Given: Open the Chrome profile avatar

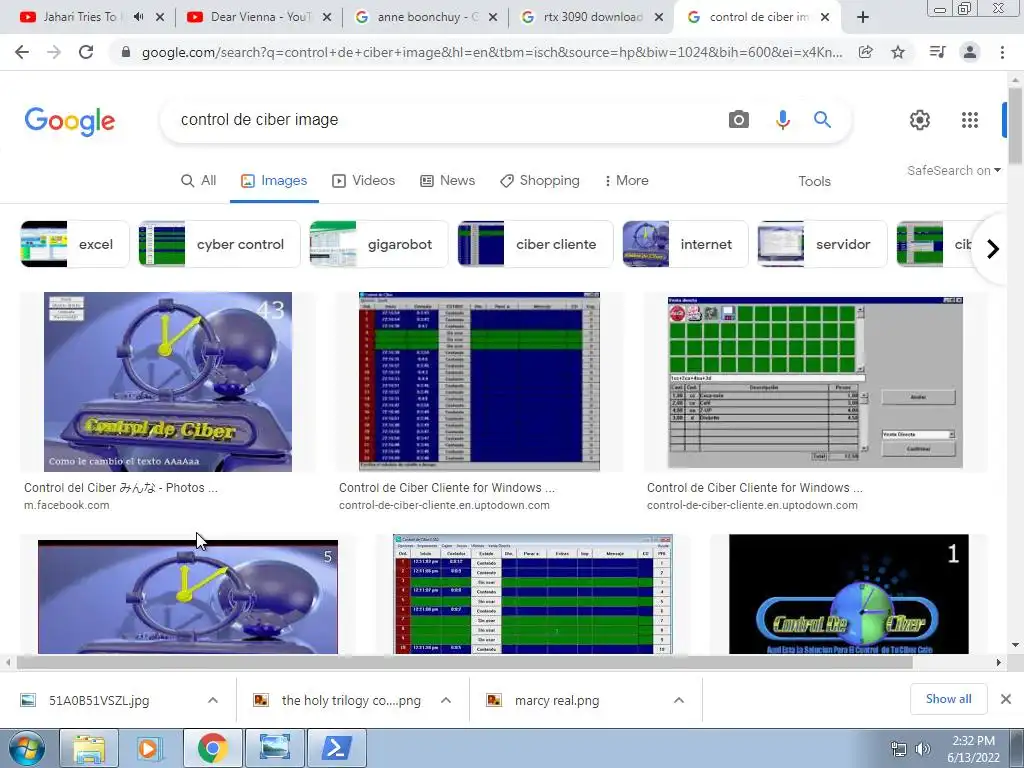Looking at the screenshot, I should click(970, 52).
